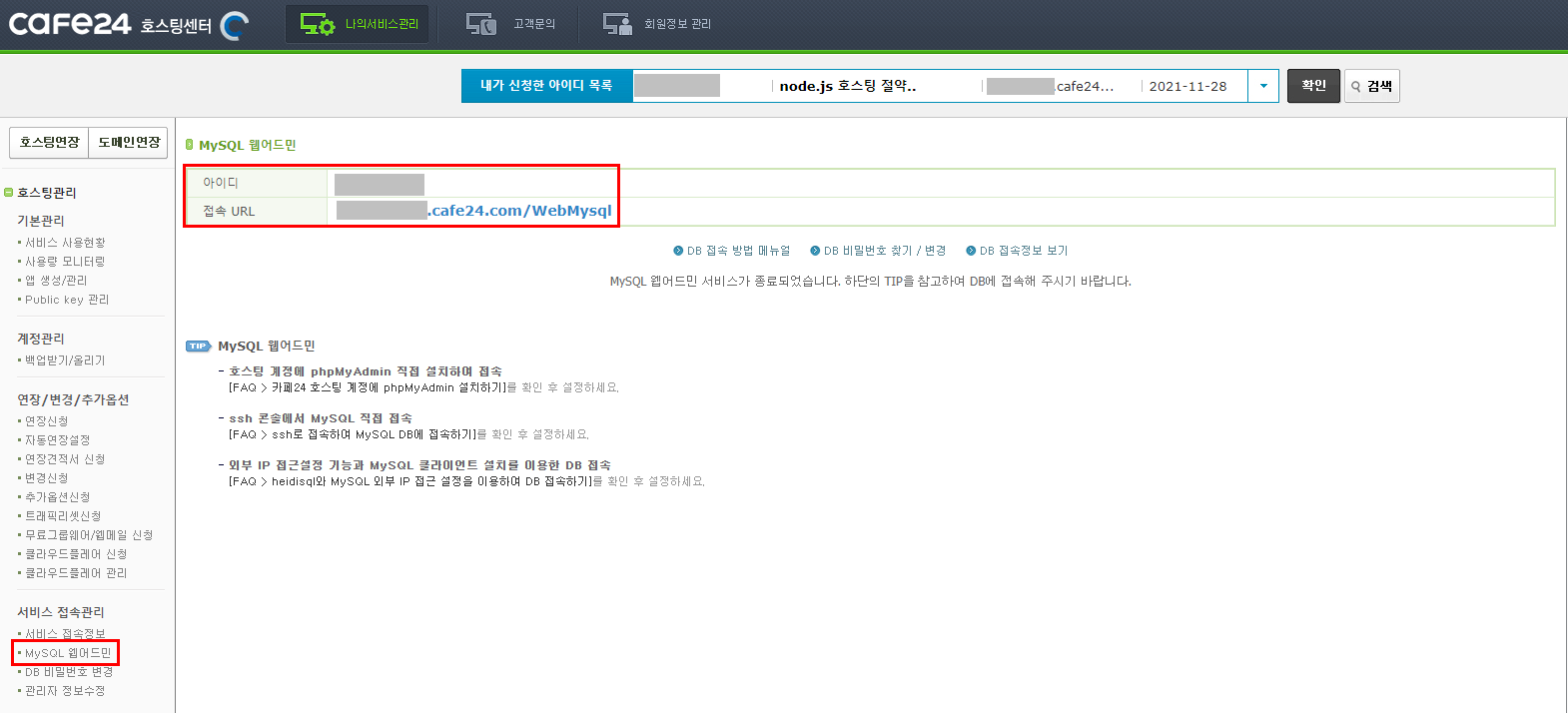Click the green icon beside MySQL 웹어드민 heading
1568x713 pixels.
point(190,145)
